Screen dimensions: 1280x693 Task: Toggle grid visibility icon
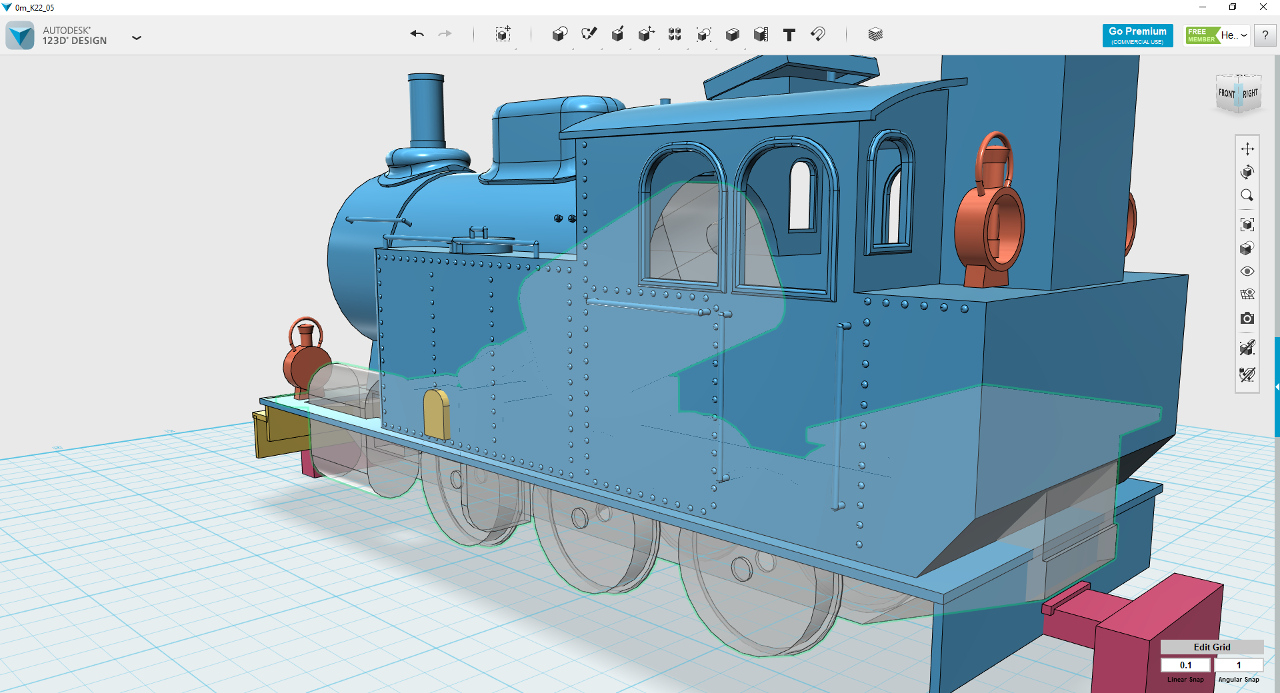[1247, 295]
